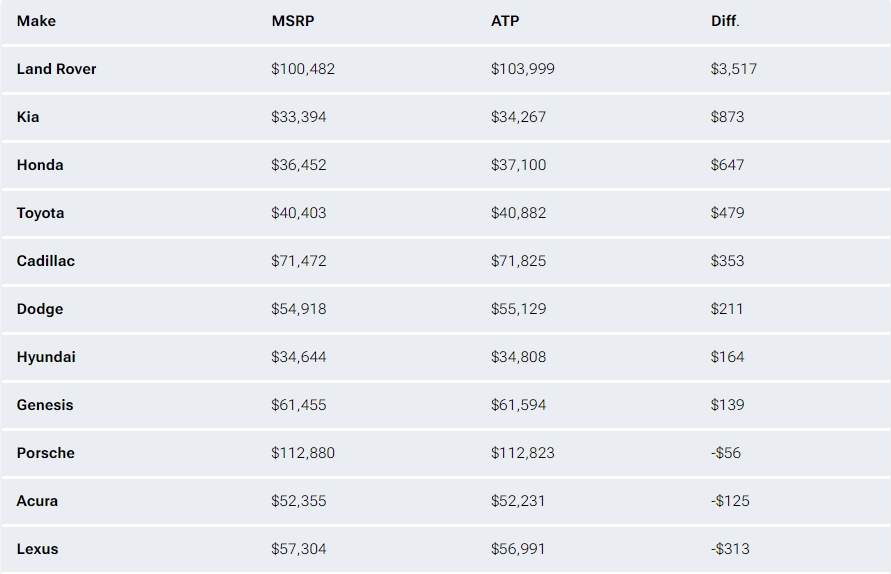Viewport: 891px width, 574px height.
Task: Select Lexus MSRP value $57,304
Action: (x=299, y=549)
